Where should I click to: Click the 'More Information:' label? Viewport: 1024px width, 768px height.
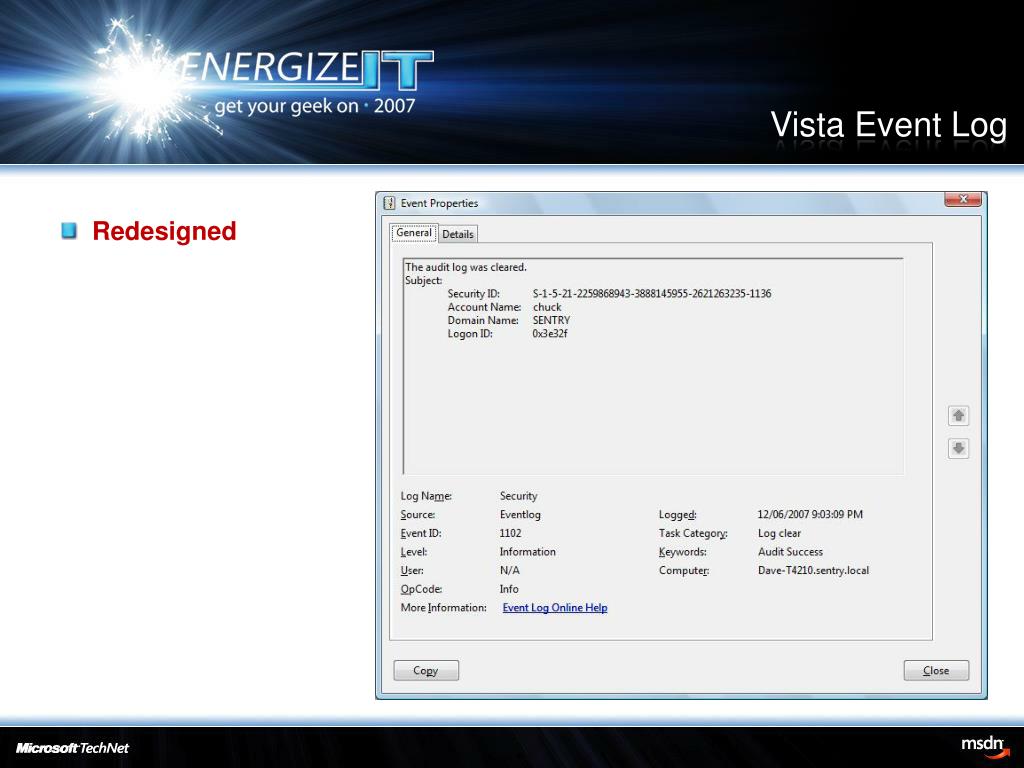point(443,607)
